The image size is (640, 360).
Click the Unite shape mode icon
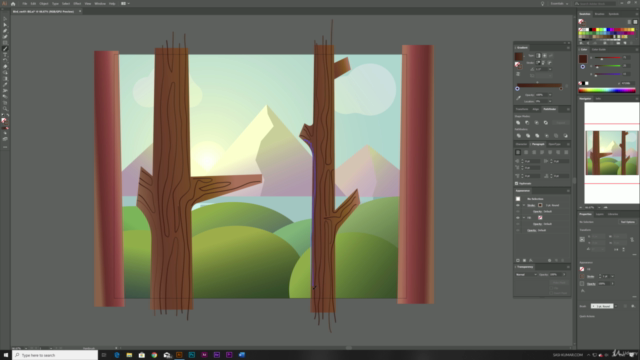click(x=518, y=122)
